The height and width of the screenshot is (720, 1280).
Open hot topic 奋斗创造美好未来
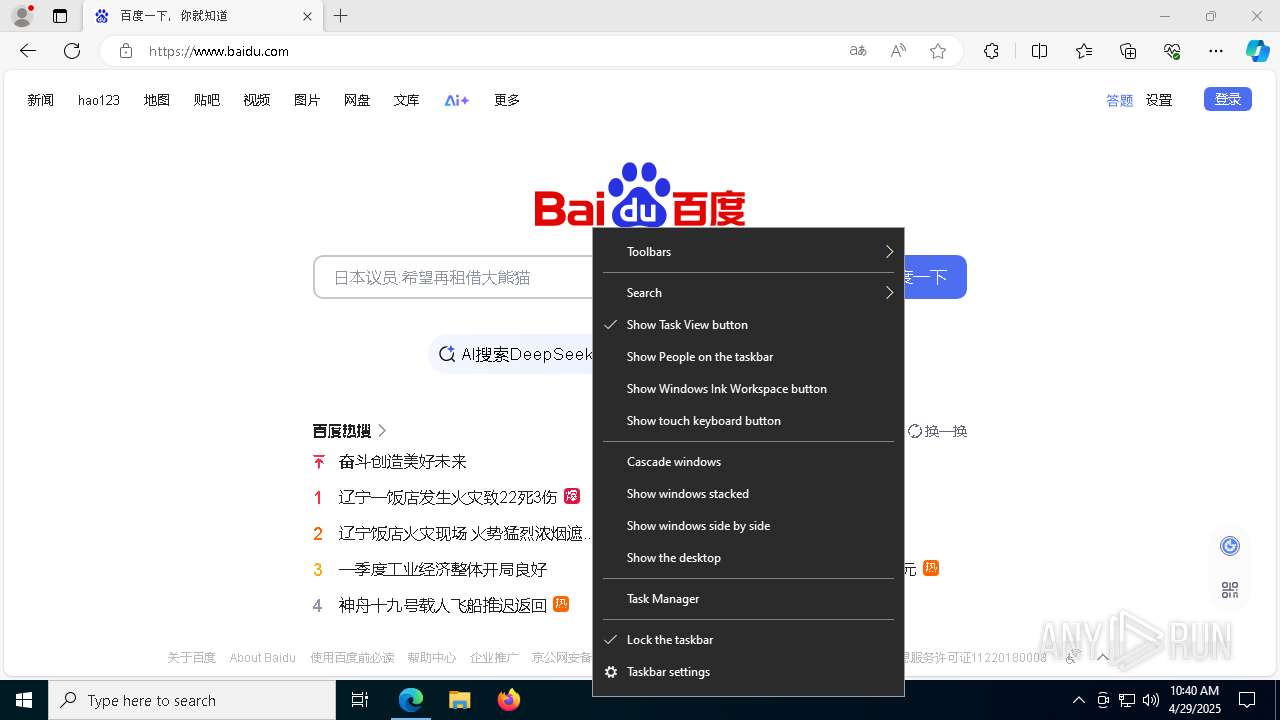403,462
